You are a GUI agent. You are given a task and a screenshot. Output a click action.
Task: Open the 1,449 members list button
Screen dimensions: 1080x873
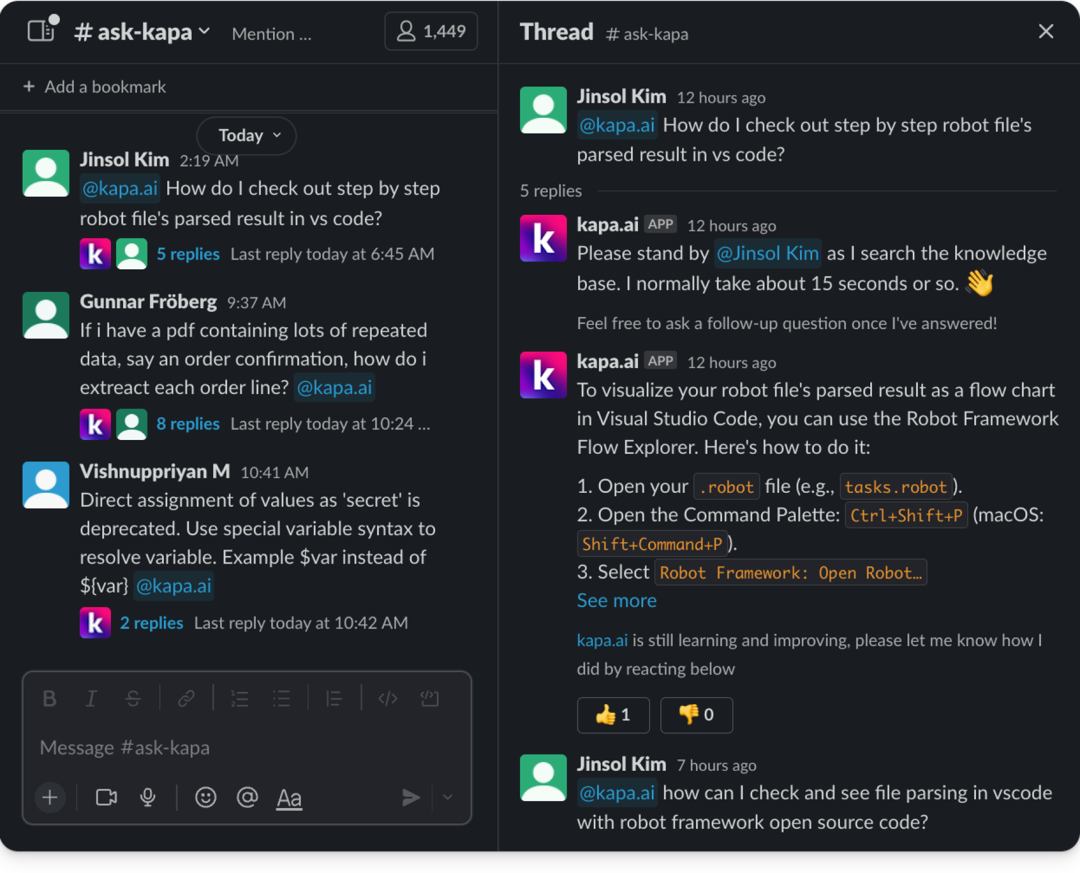click(431, 32)
